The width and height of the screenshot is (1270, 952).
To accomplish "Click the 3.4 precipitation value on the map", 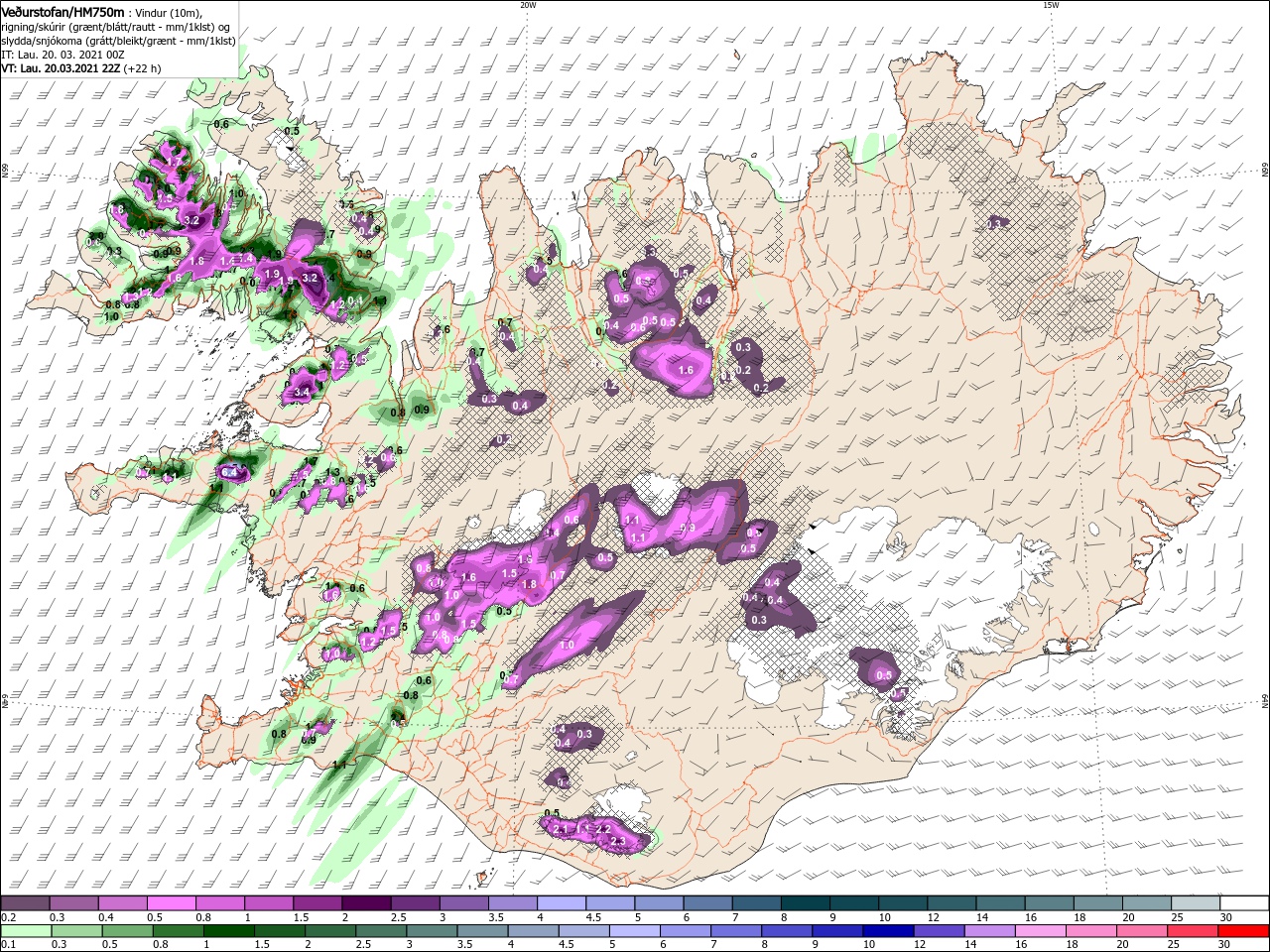I will pyautogui.click(x=303, y=394).
